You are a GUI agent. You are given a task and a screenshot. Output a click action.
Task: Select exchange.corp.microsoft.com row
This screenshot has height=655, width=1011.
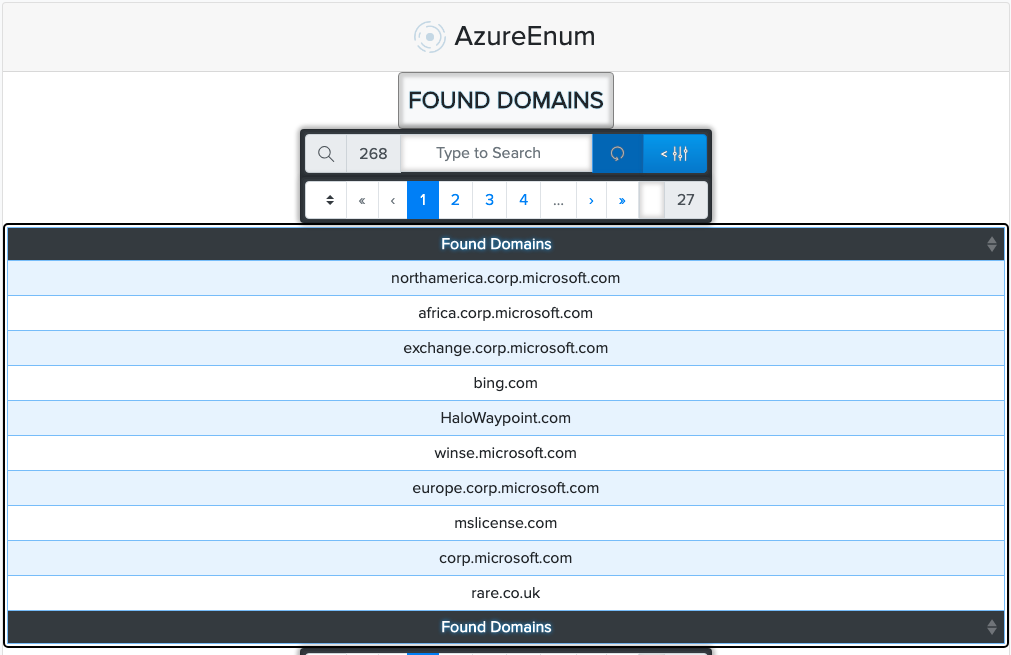[506, 348]
